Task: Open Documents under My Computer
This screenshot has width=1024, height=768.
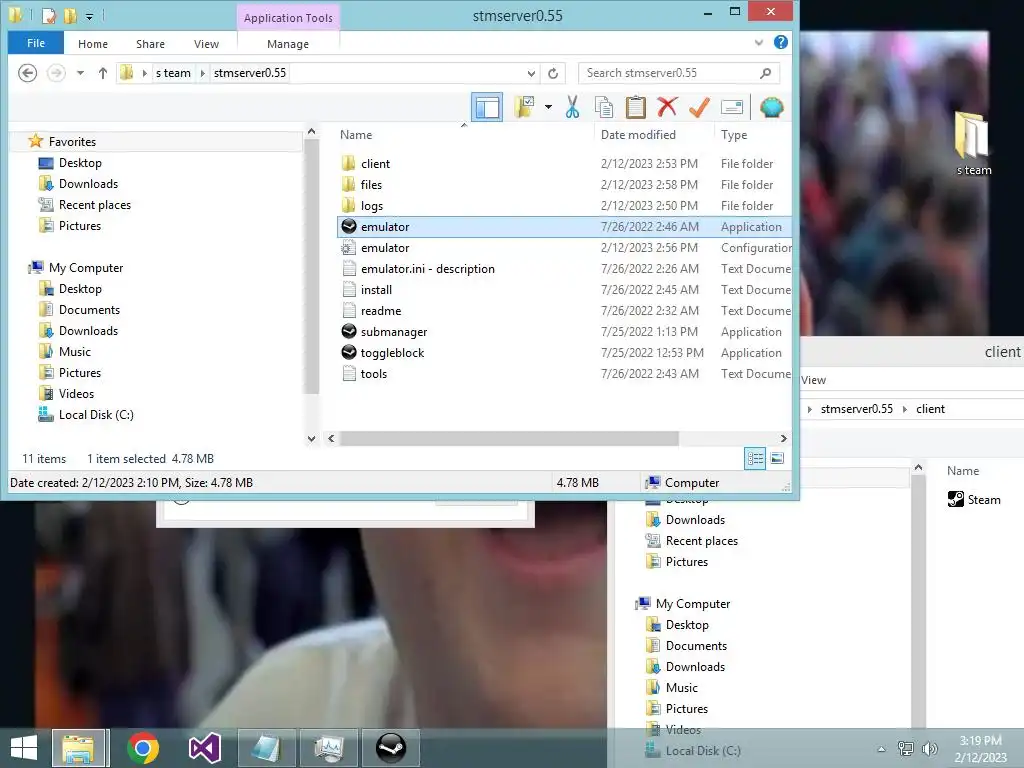Action: tap(89, 310)
